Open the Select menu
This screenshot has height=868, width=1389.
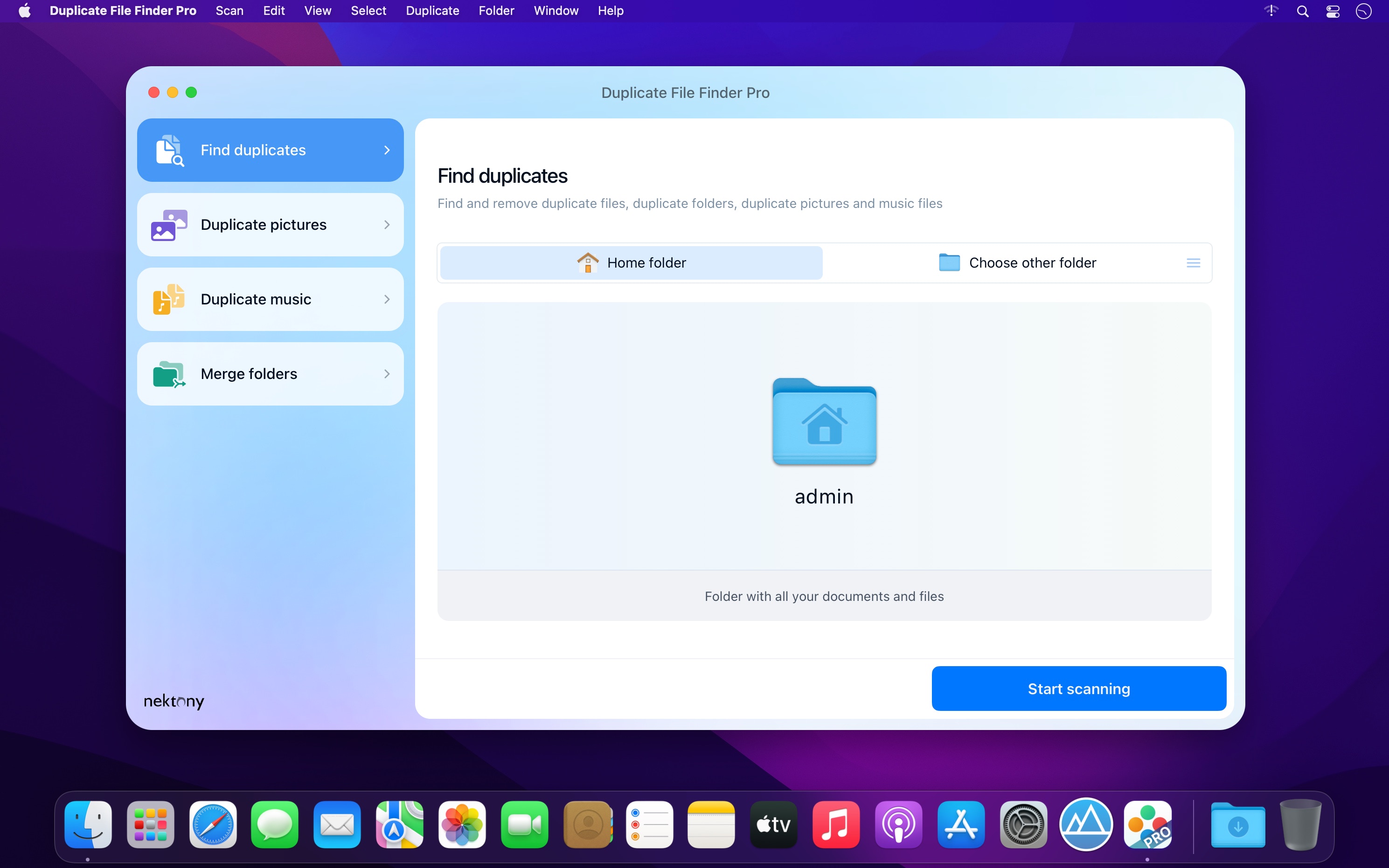coord(368,11)
